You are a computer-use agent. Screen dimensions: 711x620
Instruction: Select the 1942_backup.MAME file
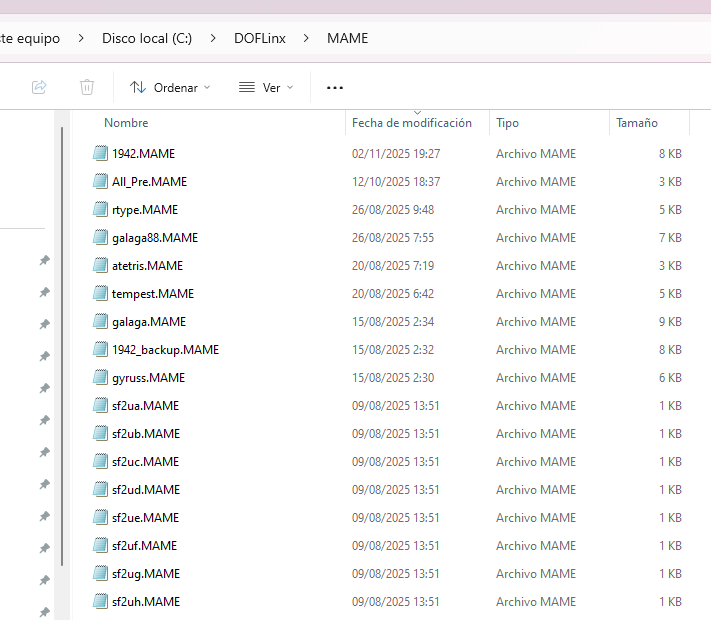pyautogui.click(x=165, y=350)
